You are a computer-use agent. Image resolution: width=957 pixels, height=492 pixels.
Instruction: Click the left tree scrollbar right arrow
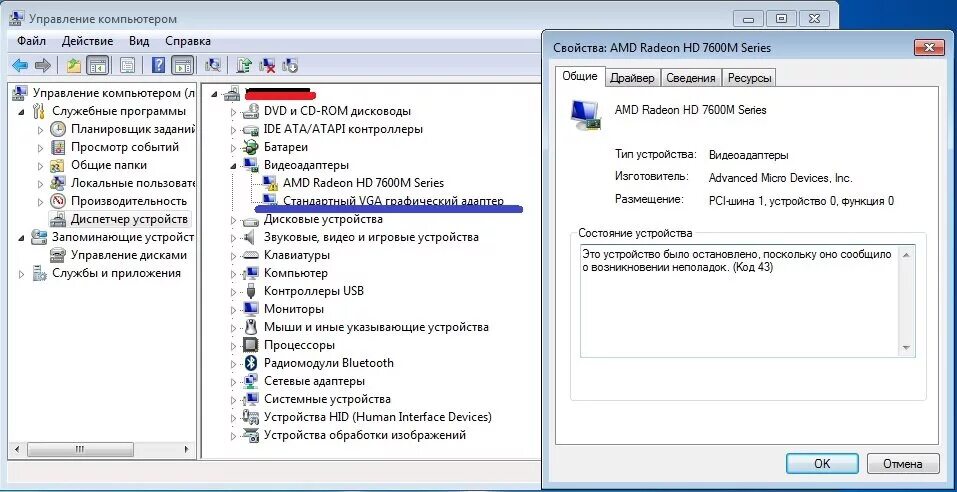187,449
